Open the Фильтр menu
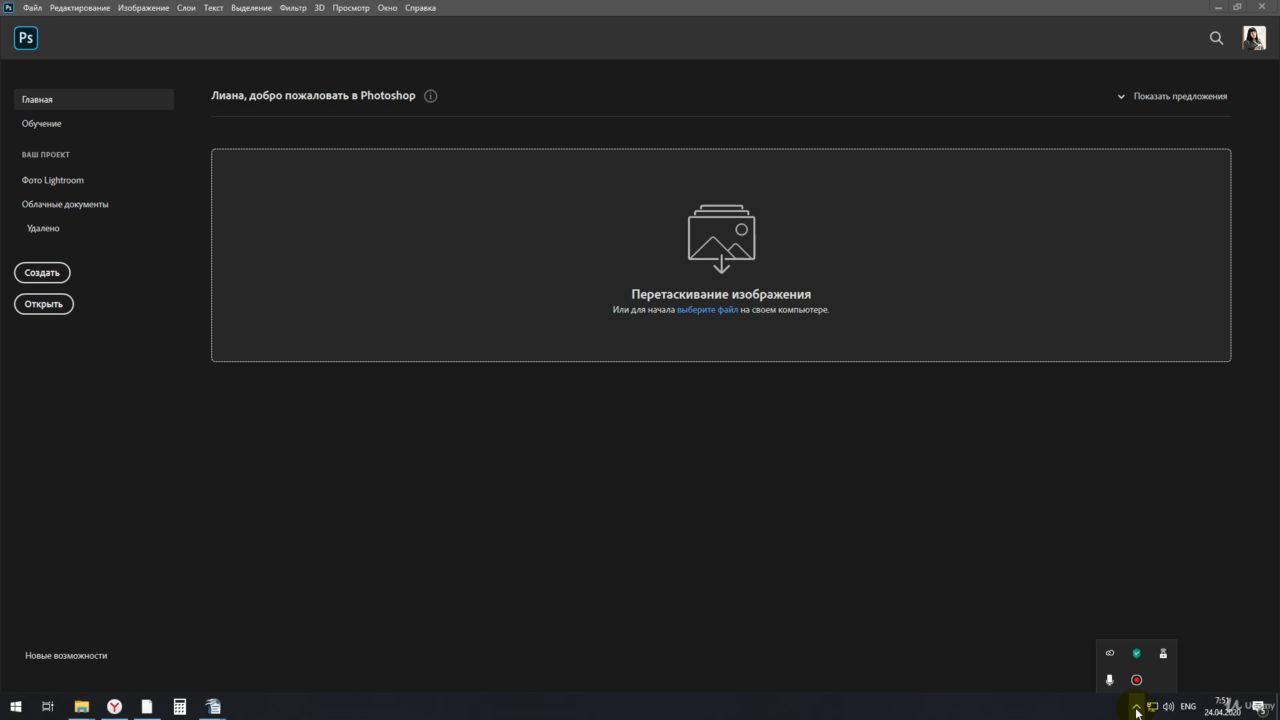Screen dimensions: 1280x720 [293, 7]
